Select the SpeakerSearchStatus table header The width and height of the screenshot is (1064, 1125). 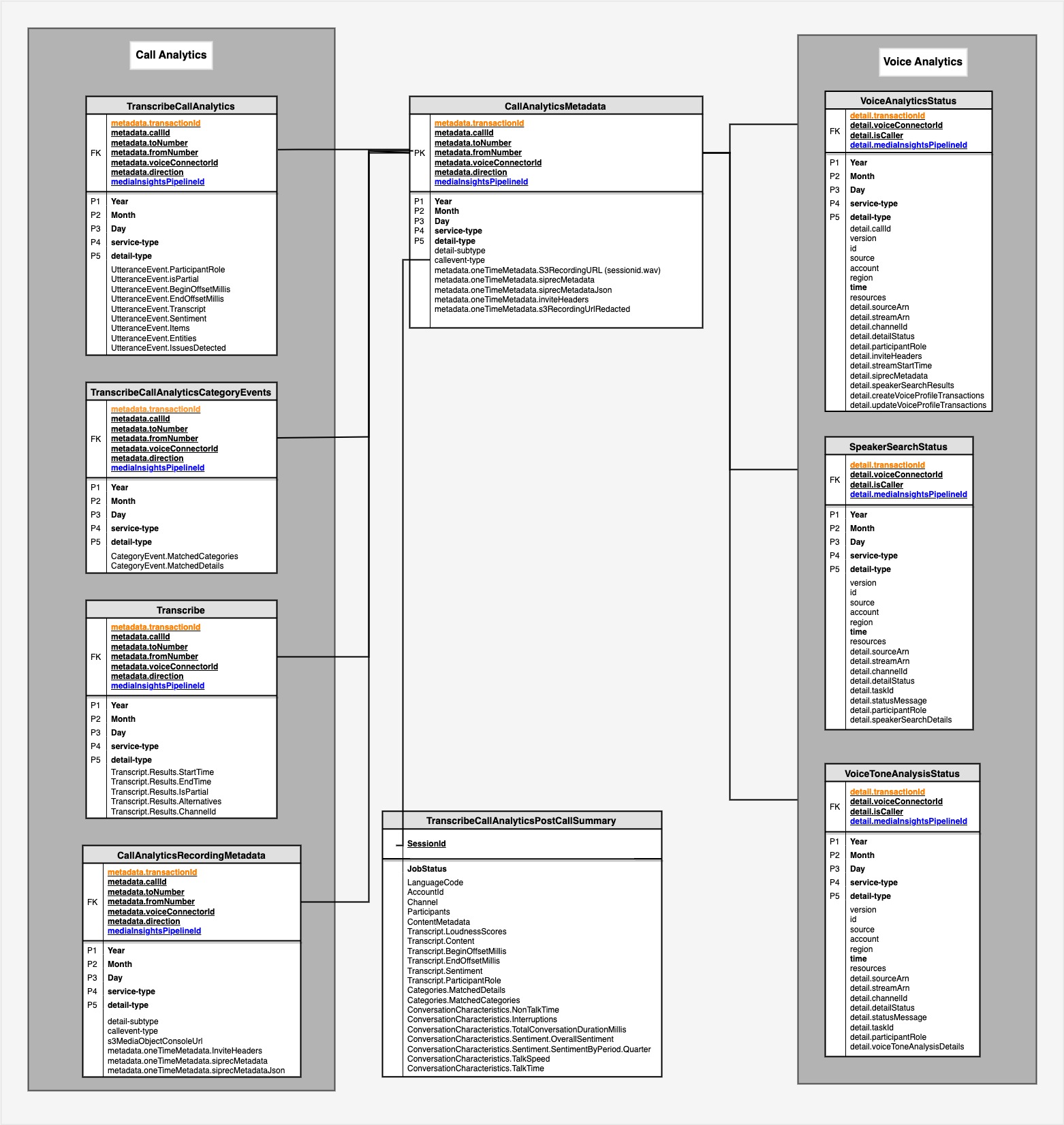coord(898,447)
